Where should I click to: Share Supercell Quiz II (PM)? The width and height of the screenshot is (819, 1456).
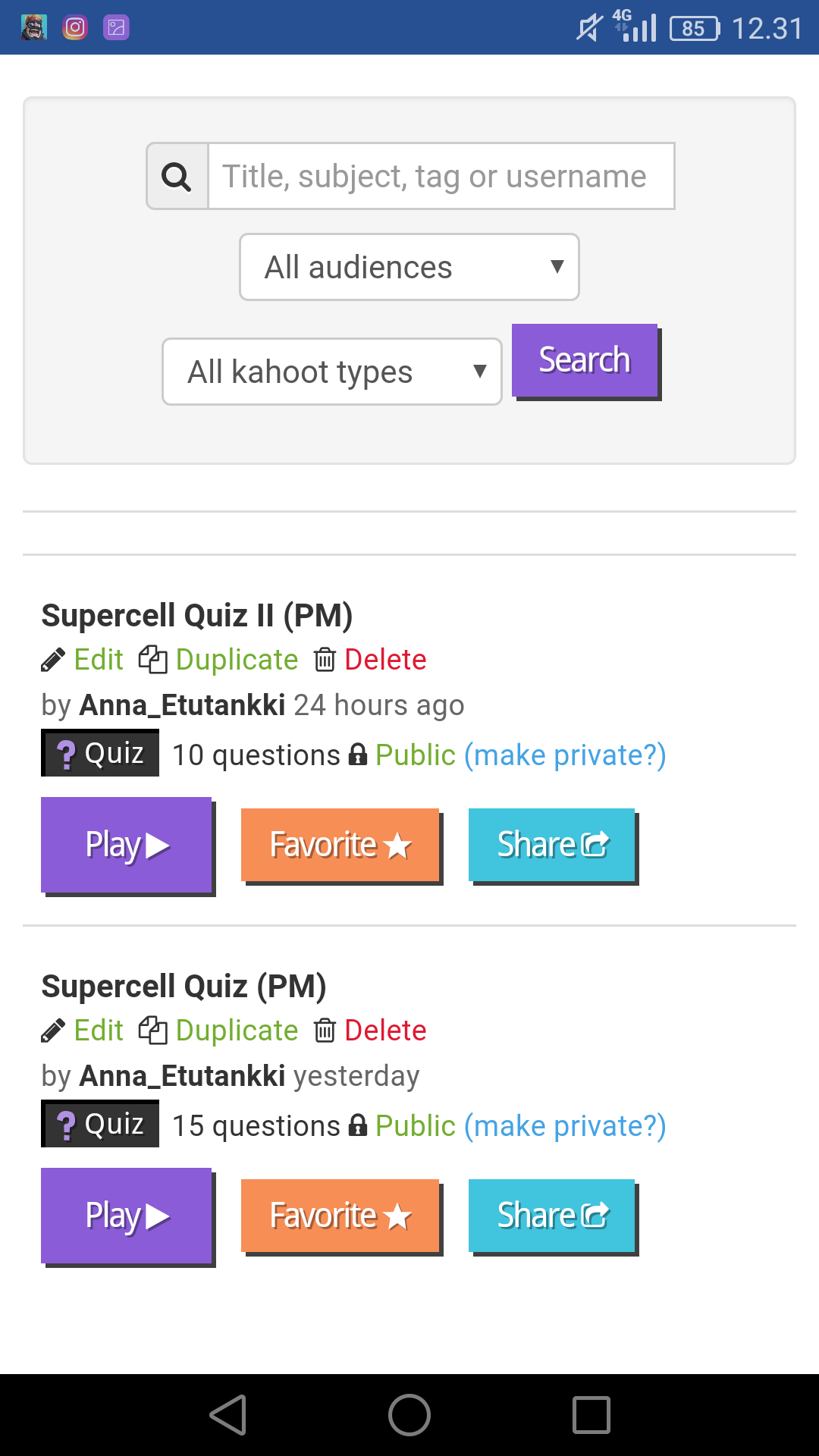552,845
